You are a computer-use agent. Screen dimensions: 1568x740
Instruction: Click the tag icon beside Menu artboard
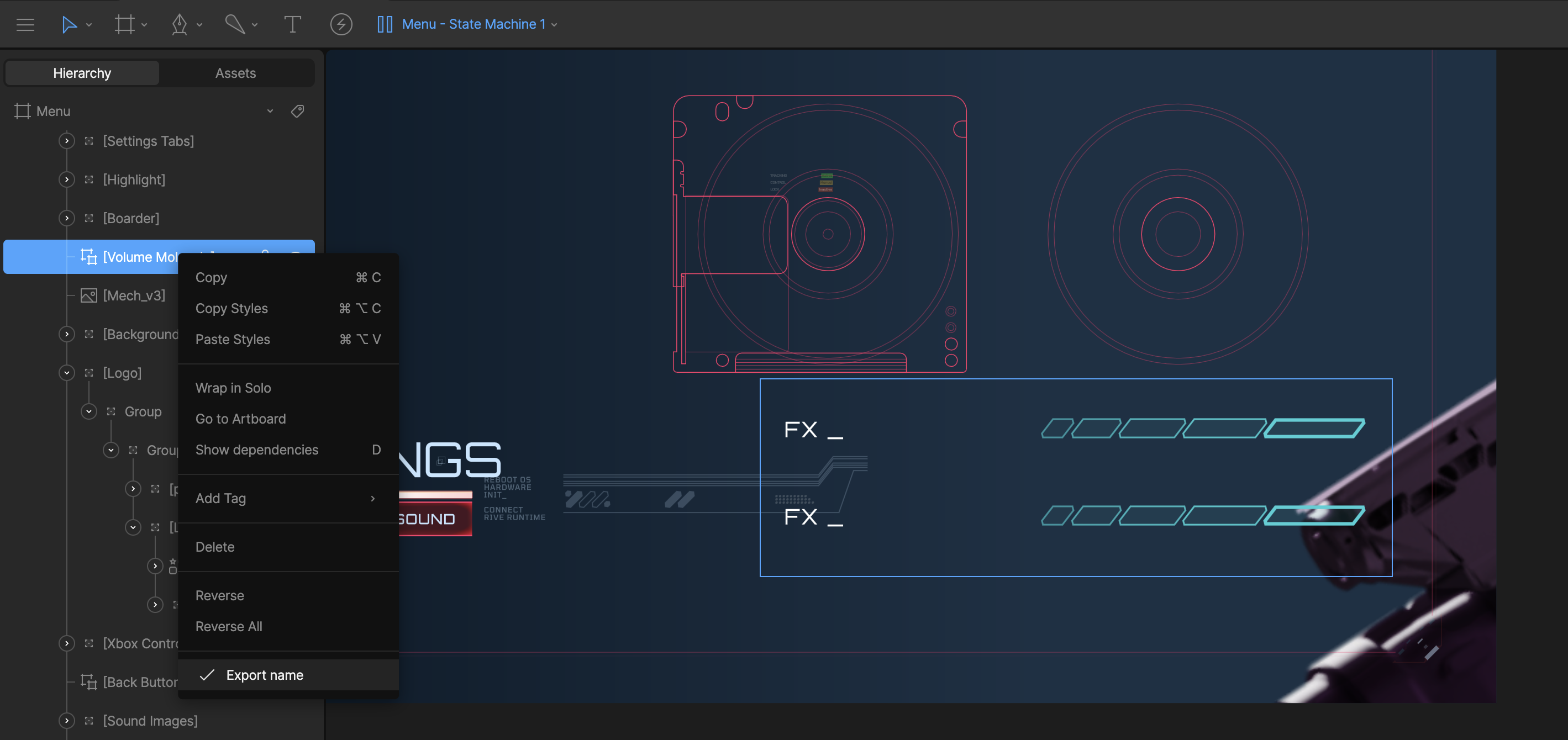point(298,111)
